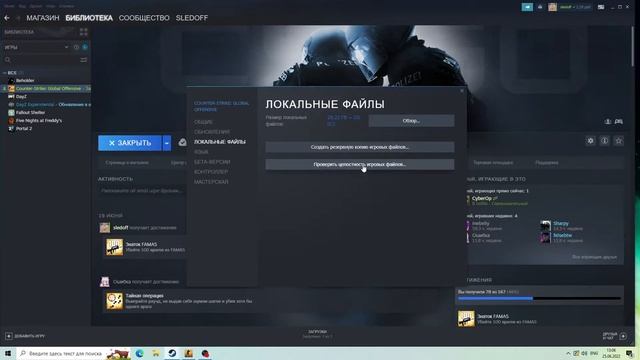Open friend CyberOp's profile
640x360 pixels.
pyautogui.click(x=482, y=198)
